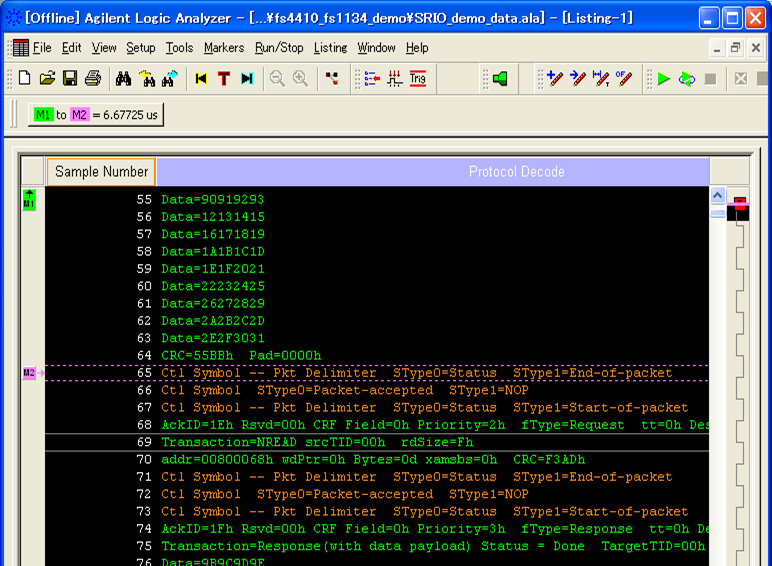Click the marker properties pencil icon
Screen dimensions: 772x566
tap(624, 79)
